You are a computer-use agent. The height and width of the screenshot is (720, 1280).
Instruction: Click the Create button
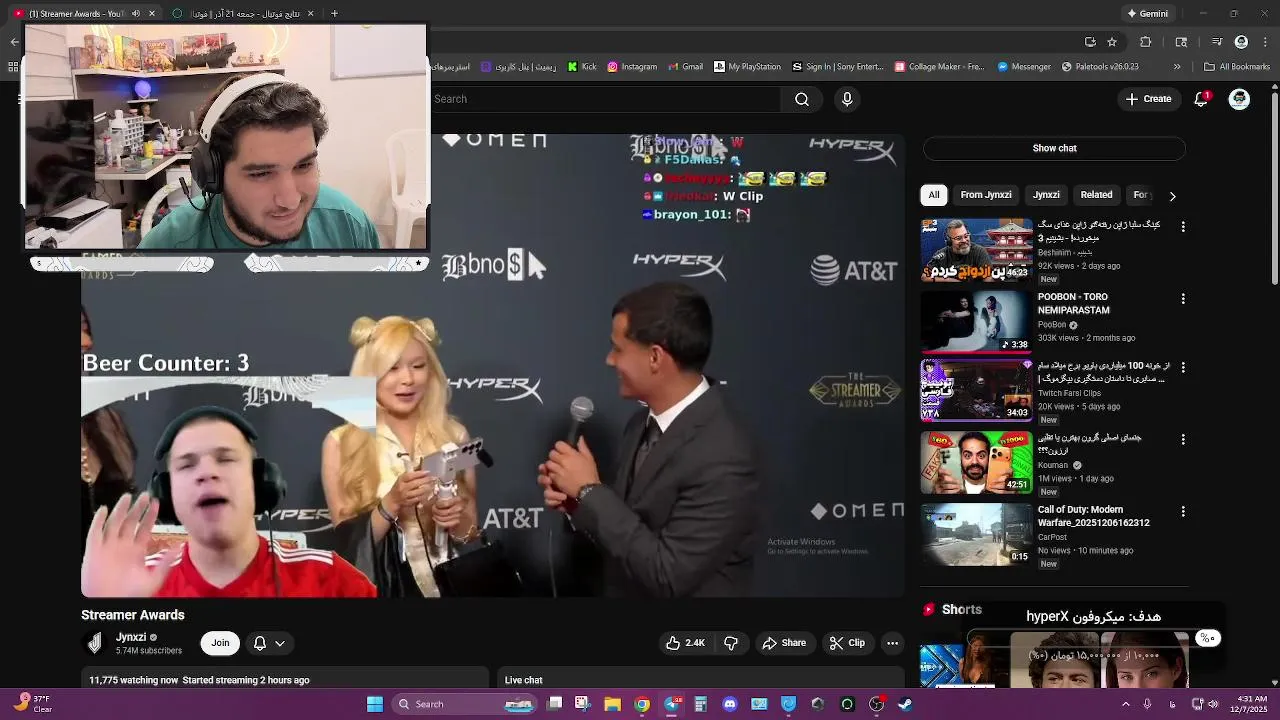pyautogui.click(x=1148, y=99)
